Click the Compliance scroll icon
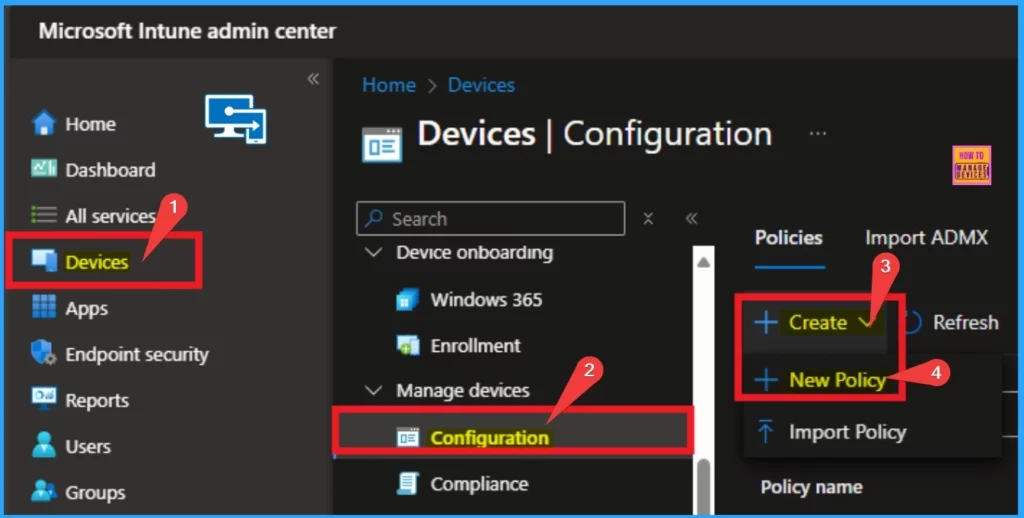Screen dimensions: 1024x518 pyautogui.click(x=408, y=483)
